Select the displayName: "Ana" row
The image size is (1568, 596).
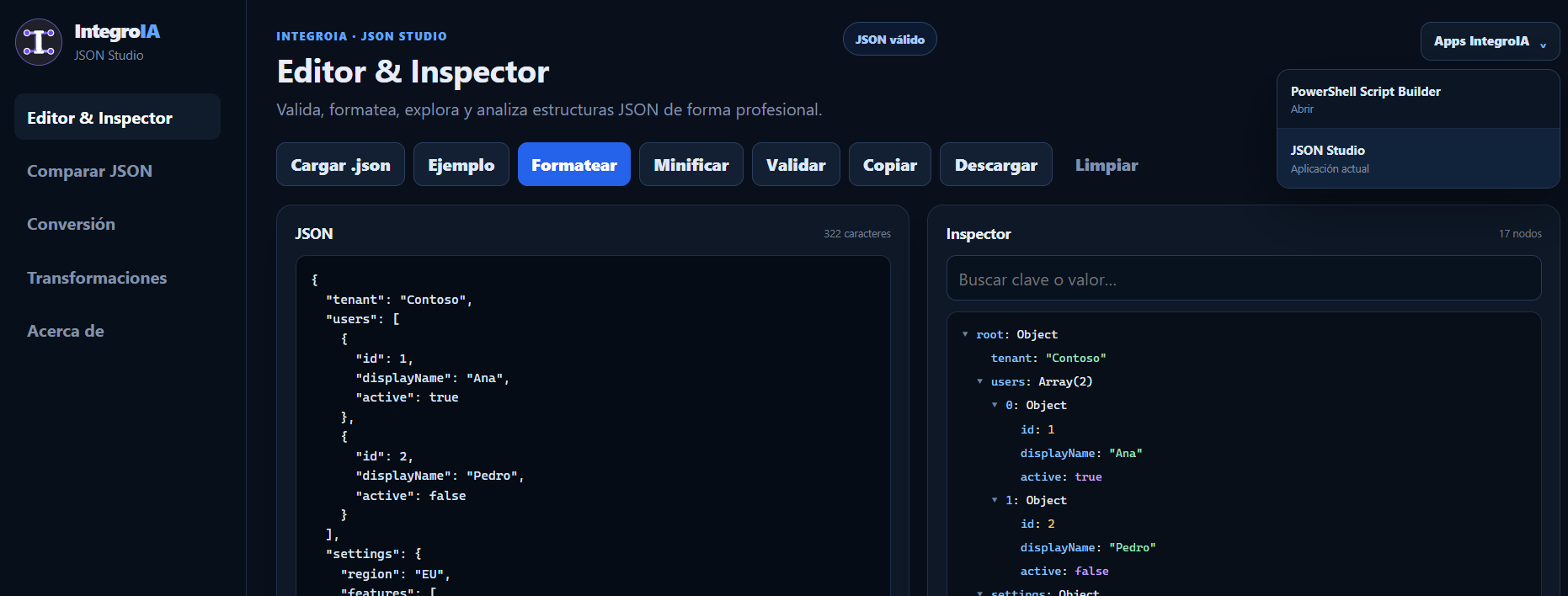pyautogui.click(x=1081, y=453)
